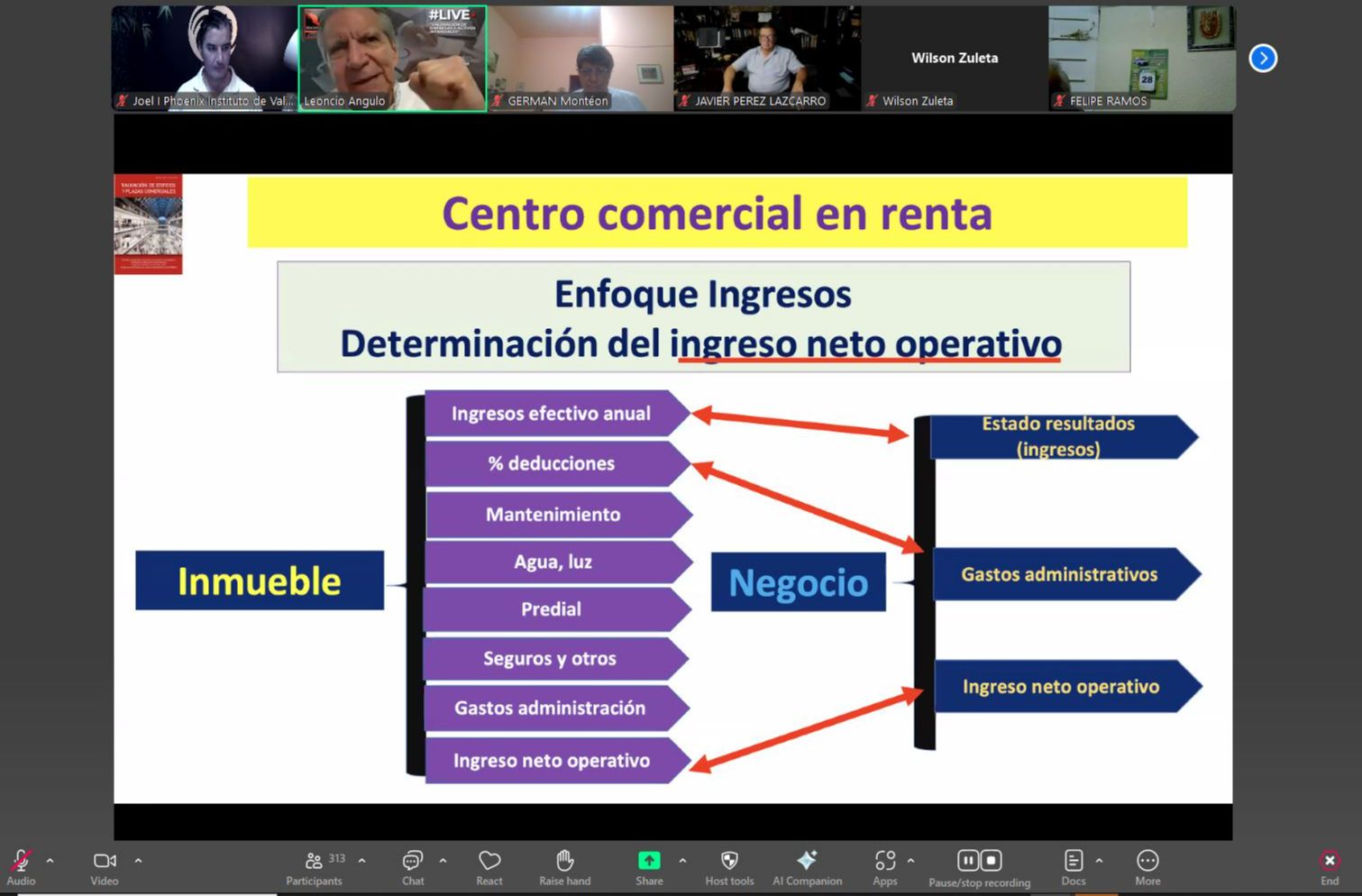The image size is (1362, 896).
Task: Select GERMAN Montéon's video tile
Action: click(580, 59)
